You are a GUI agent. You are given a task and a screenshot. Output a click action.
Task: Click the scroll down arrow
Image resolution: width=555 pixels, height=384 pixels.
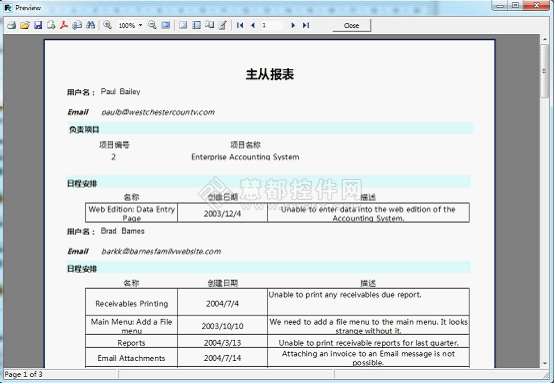tap(544, 363)
